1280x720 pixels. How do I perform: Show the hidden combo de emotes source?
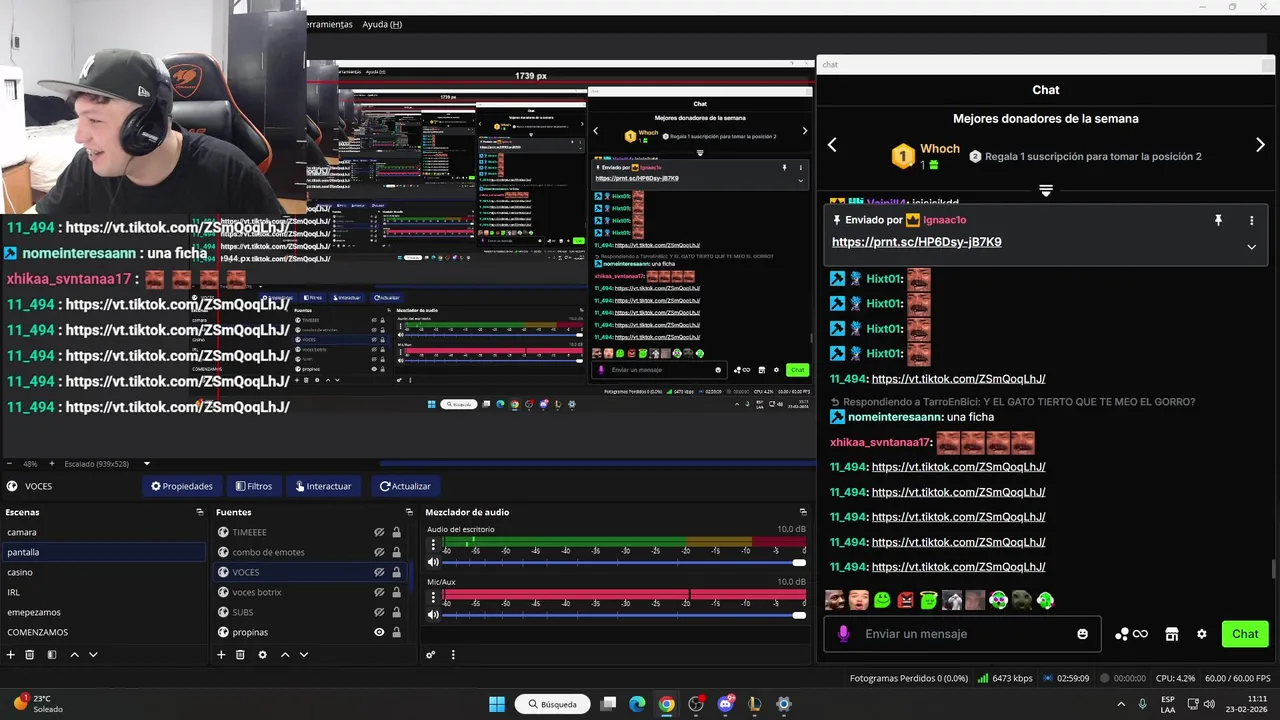(x=379, y=552)
